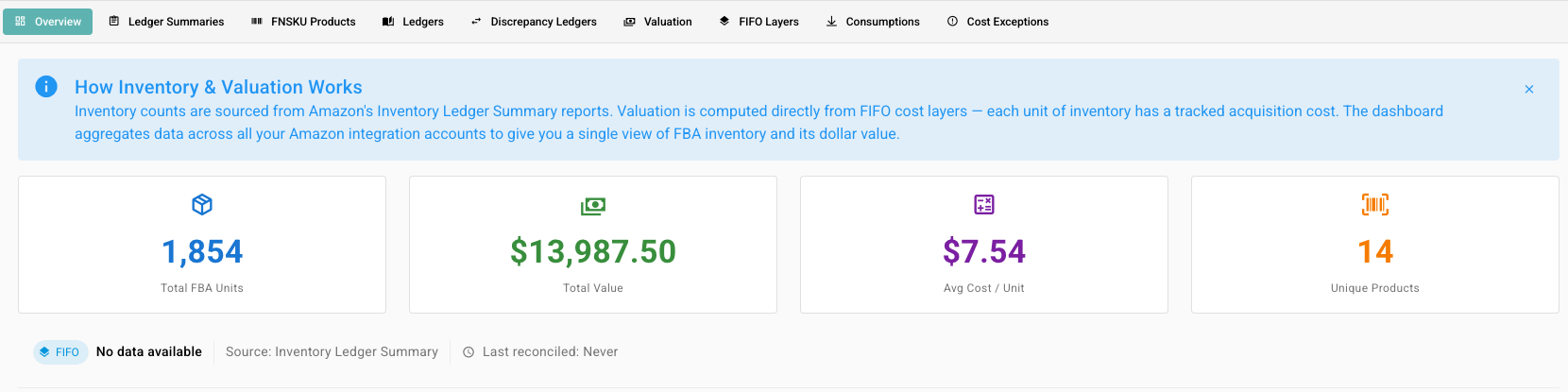Screen dimensions: 1568x392
Task: Click 'Source: Inventory Ledger Summary' text
Action: [x=332, y=351]
